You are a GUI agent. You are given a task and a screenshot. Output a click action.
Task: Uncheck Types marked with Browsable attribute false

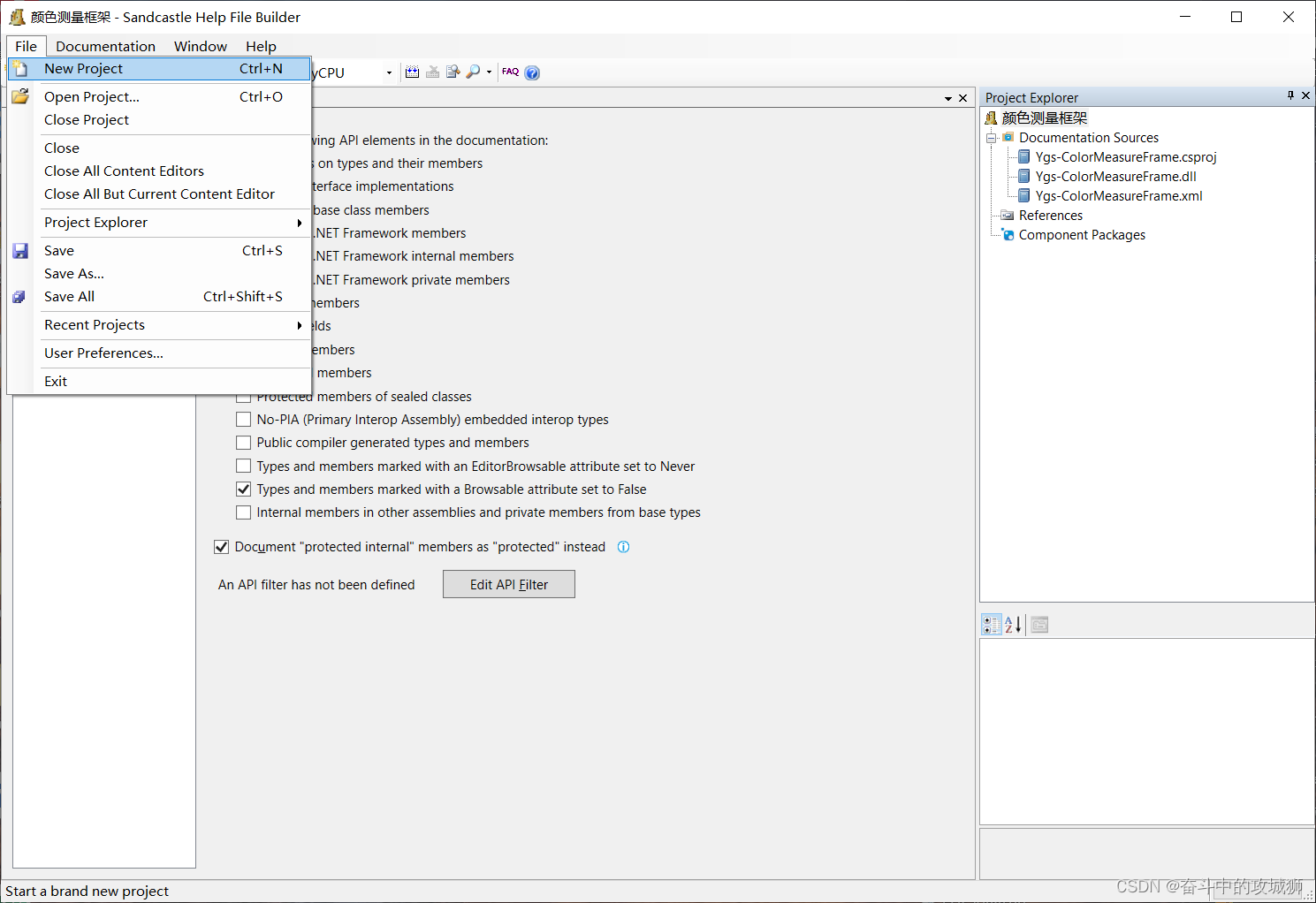pyautogui.click(x=243, y=489)
